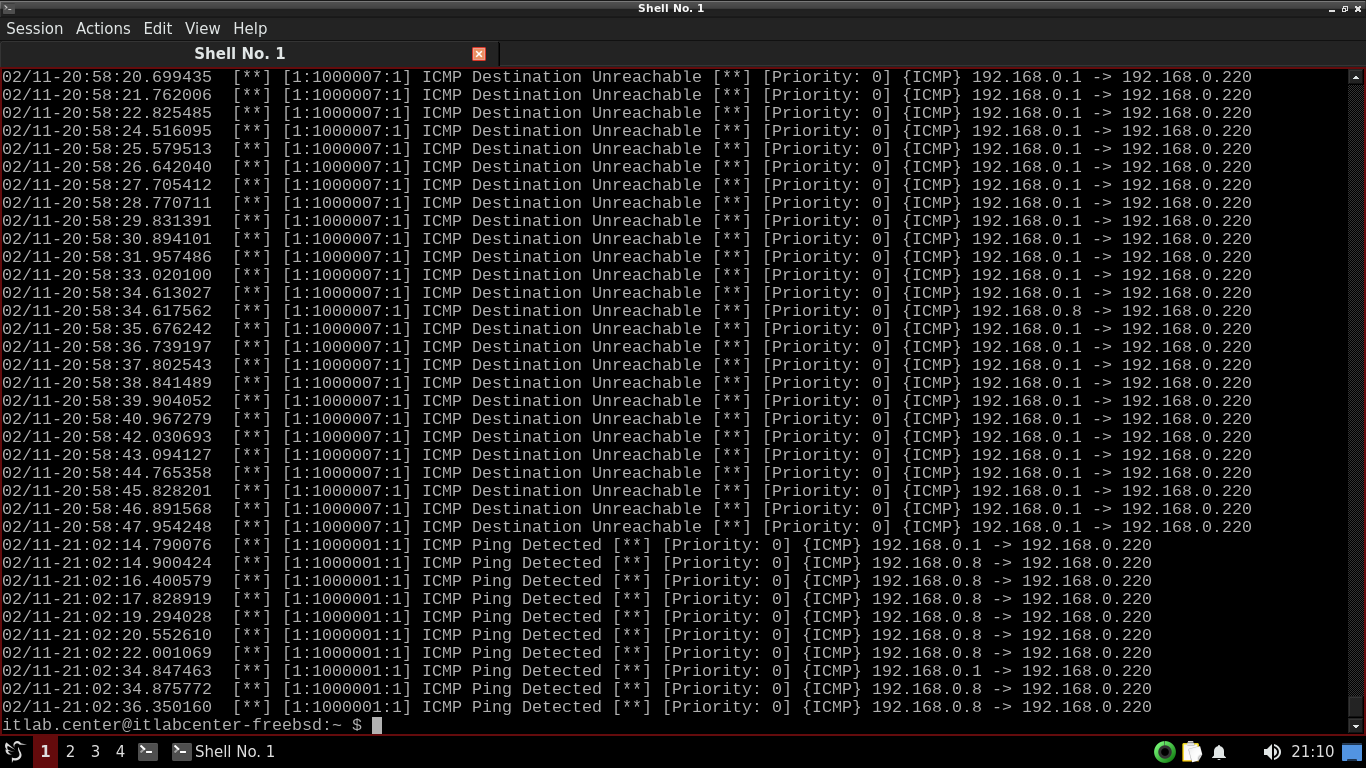Click the blue show desktop icon
The width and height of the screenshot is (1366, 768).
coord(1352,752)
